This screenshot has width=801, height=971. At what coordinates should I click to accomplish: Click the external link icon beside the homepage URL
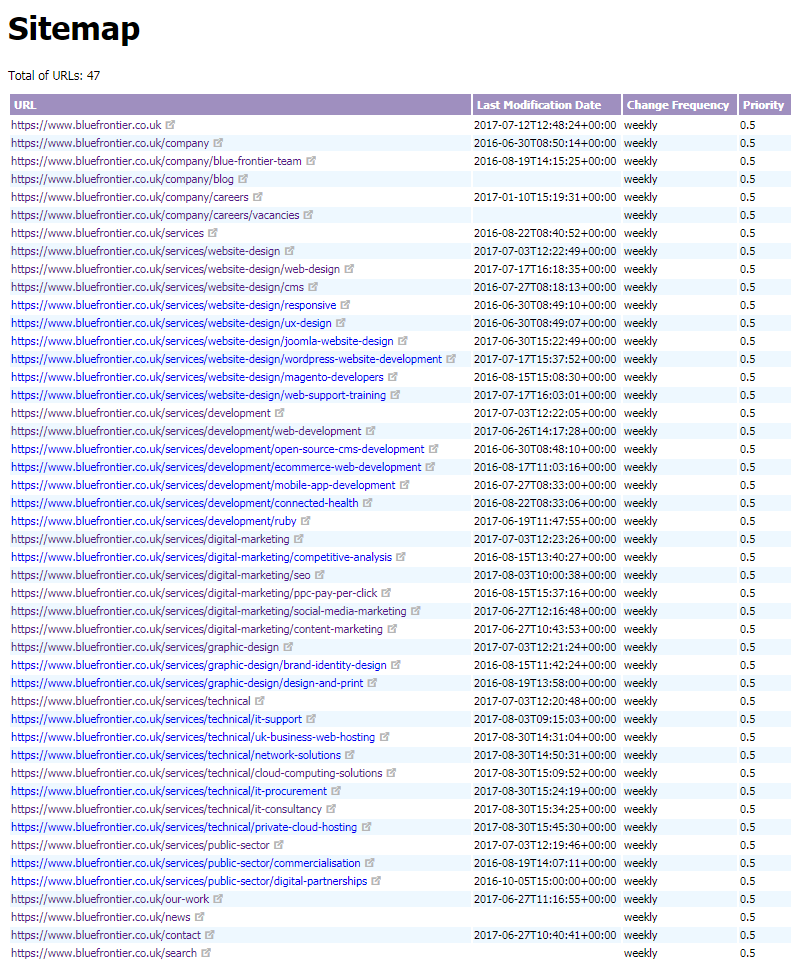(168, 125)
